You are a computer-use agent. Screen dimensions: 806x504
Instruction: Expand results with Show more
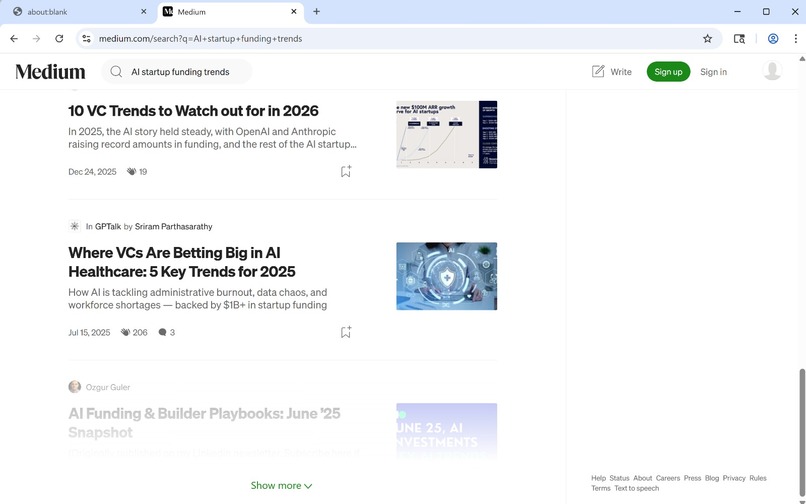[x=281, y=485]
